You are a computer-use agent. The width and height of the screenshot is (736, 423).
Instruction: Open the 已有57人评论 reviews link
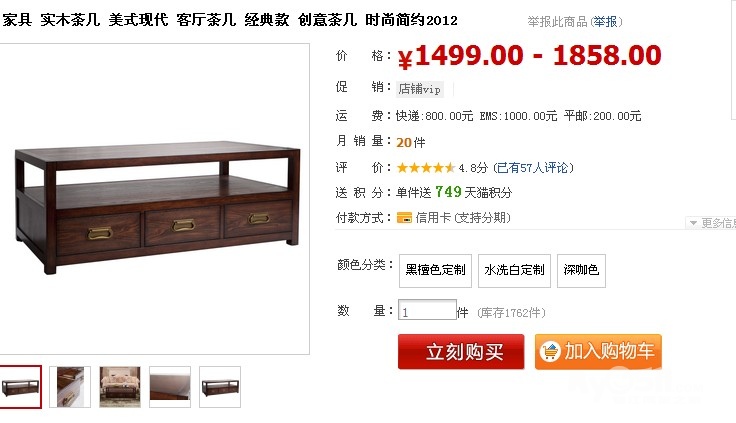tap(533, 168)
